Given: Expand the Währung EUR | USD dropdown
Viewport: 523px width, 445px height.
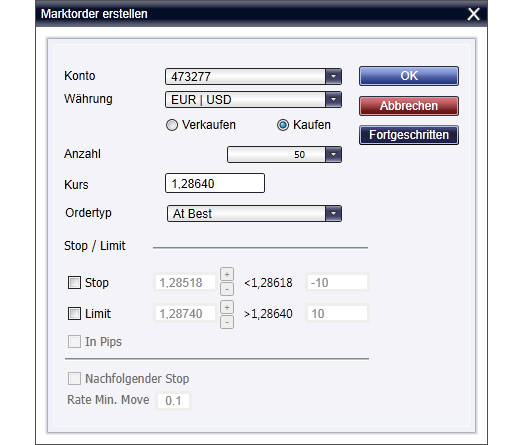Looking at the screenshot, I should click(333, 99).
